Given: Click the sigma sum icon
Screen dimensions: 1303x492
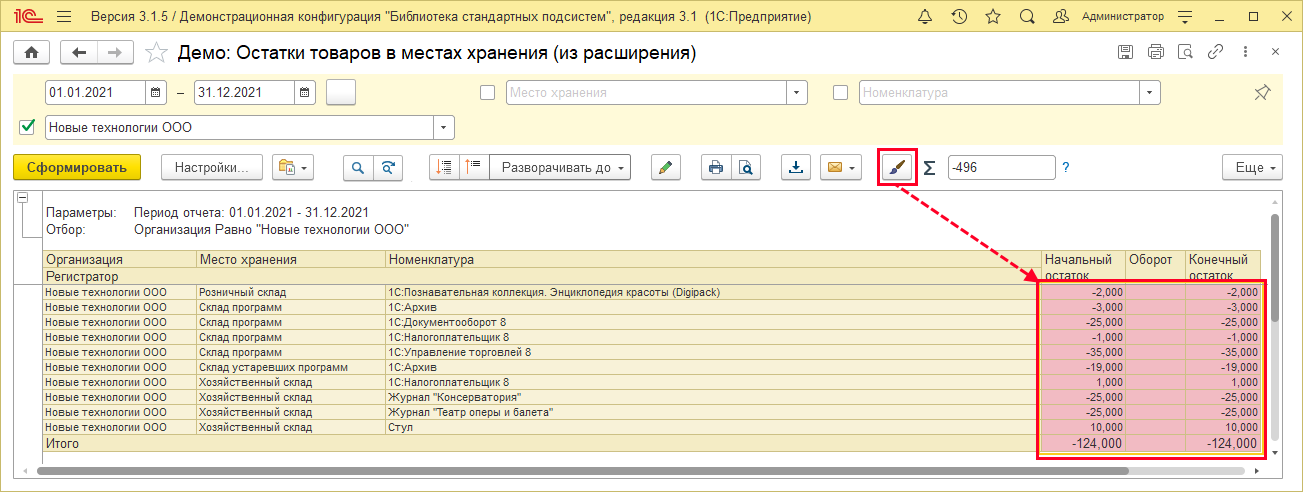Looking at the screenshot, I should (x=929, y=167).
